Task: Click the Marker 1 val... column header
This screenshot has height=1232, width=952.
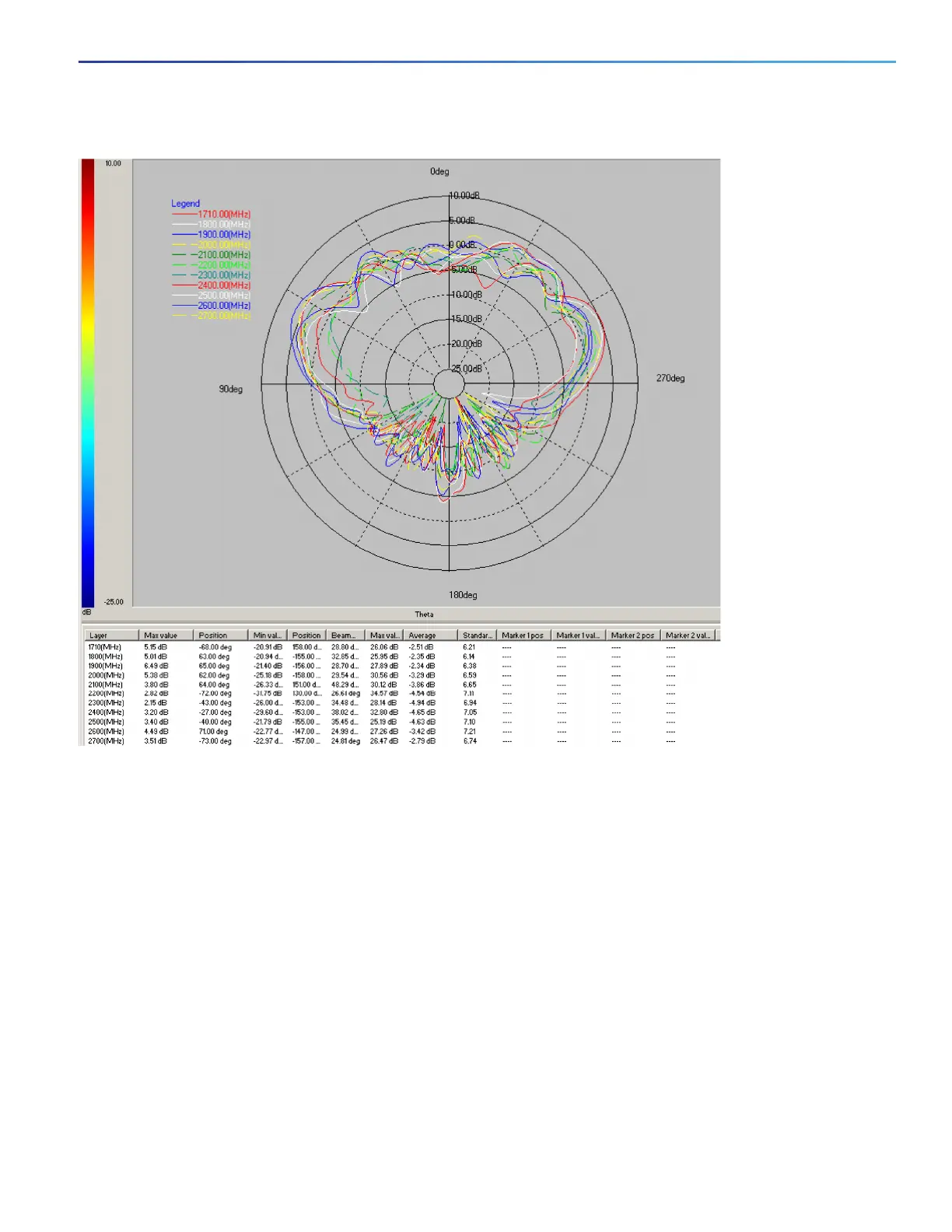Action: click(579, 635)
